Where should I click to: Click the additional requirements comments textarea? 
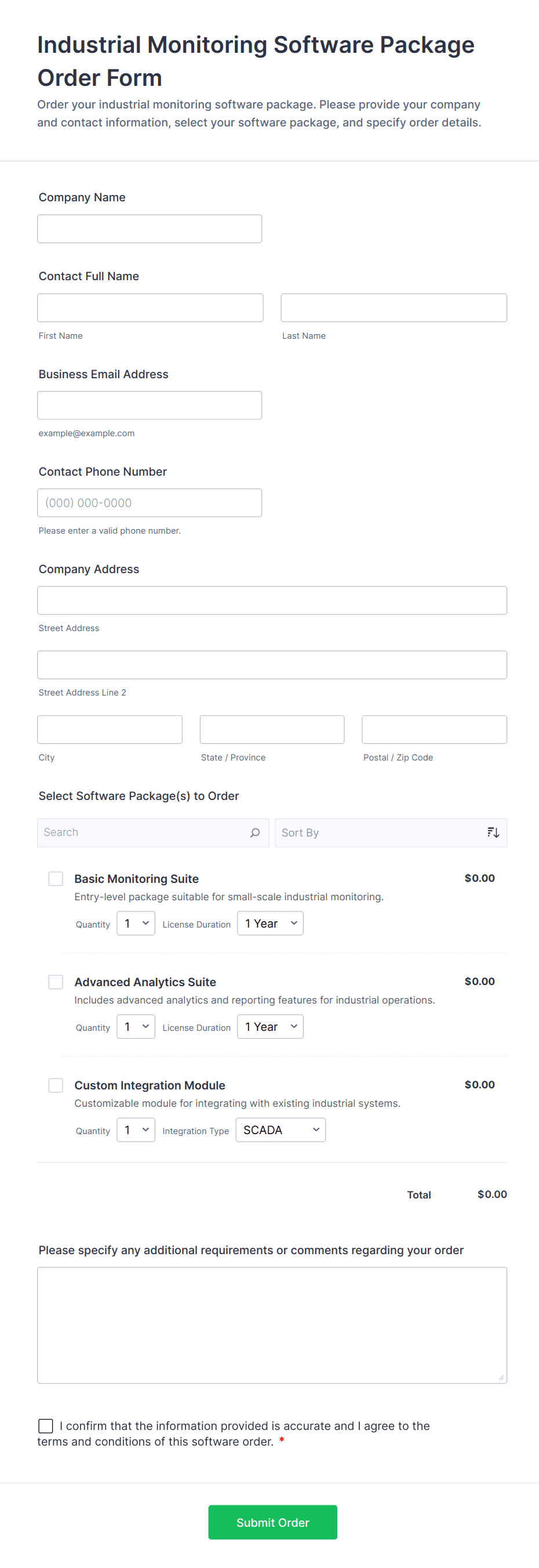tap(272, 1324)
